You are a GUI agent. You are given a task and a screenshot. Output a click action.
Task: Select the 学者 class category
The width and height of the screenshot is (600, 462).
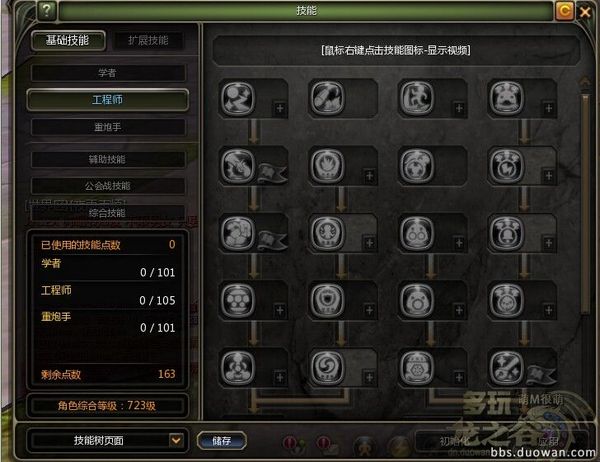109,73
